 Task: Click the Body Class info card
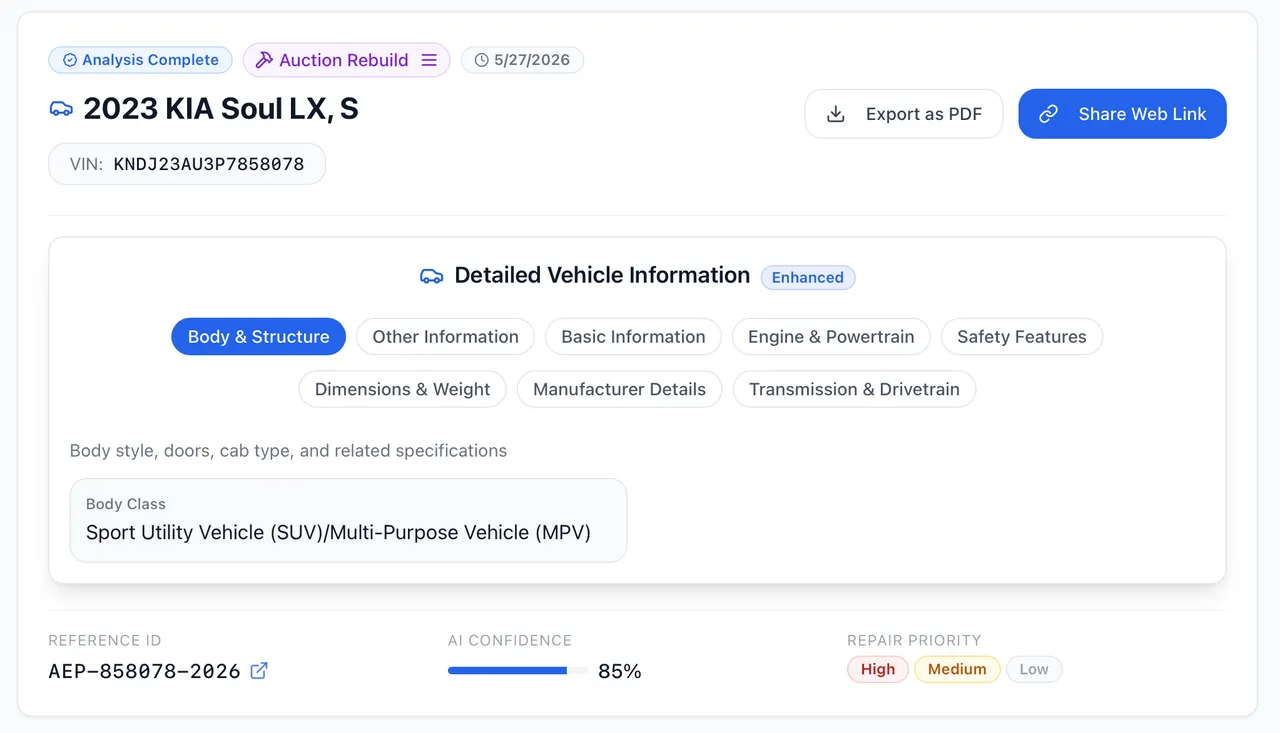[348, 520]
